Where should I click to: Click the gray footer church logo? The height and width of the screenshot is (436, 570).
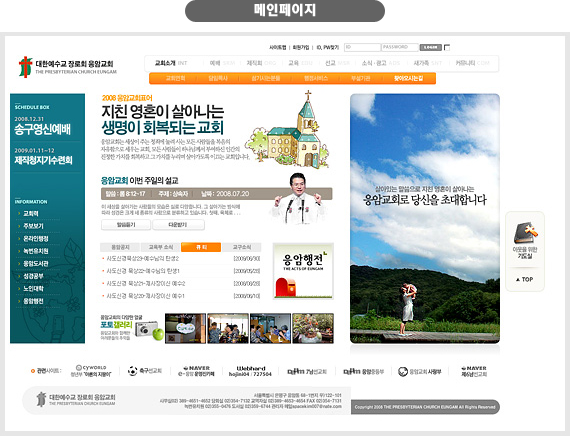41,399
